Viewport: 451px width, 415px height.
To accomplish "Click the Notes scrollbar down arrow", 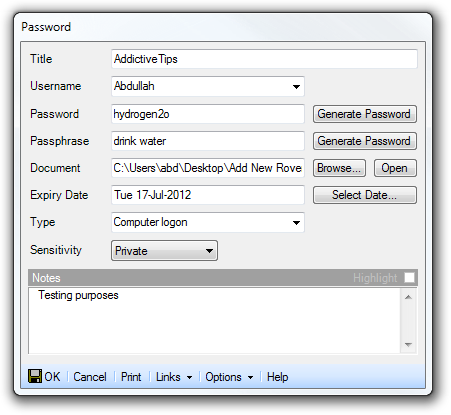I will (x=408, y=345).
